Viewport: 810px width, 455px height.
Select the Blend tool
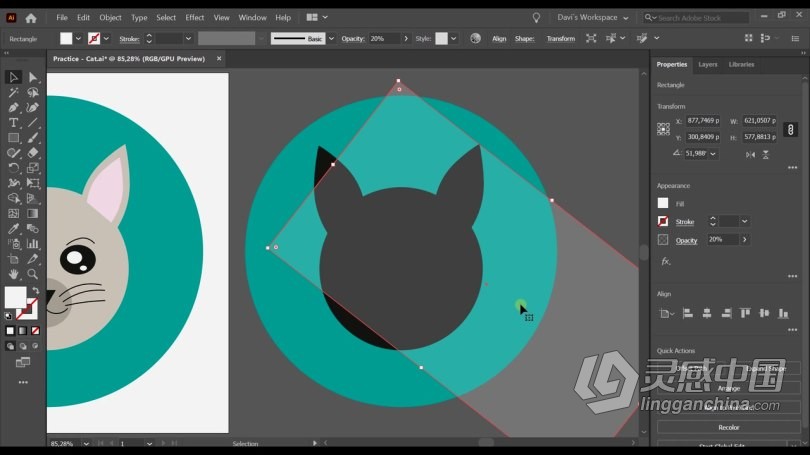[x=33, y=228]
